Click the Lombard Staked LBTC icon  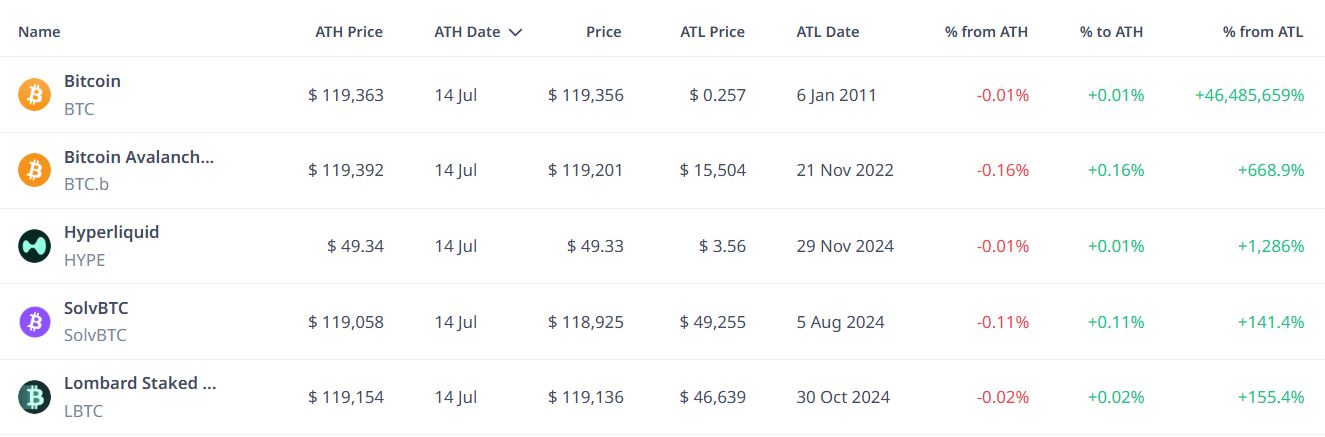[x=34, y=398]
